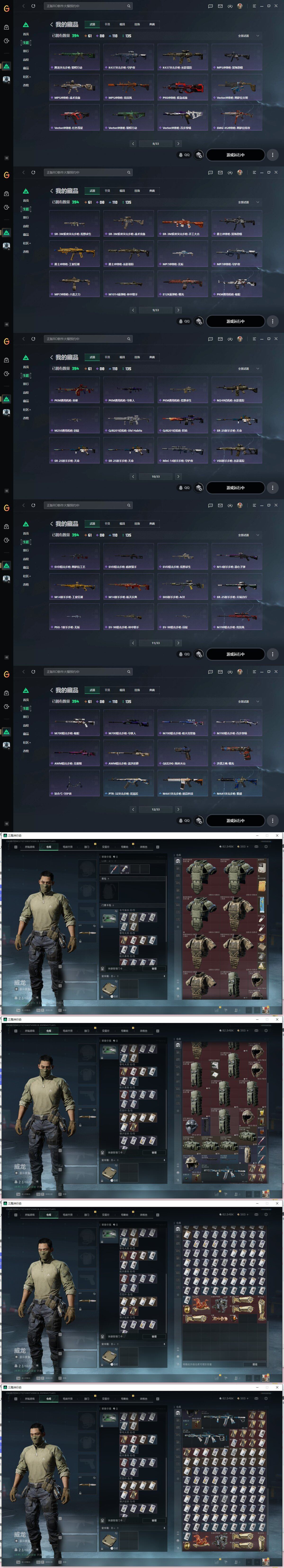Screen dimensions: 284x1568
Task: Select P90冲锋枪 skin card on page 8/33
Action: tap(182, 88)
